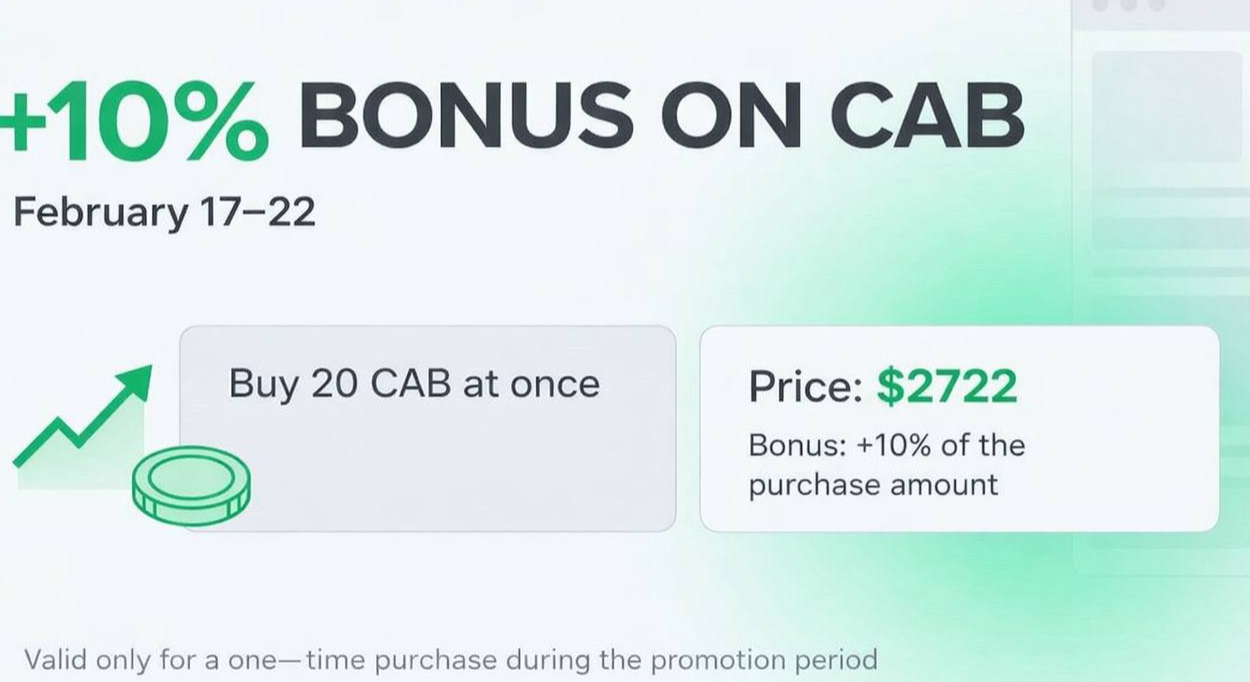The width and height of the screenshot is (1250, 682).
Task: Click the "Valid only for a one-time purchase" note
Action: 450,660
